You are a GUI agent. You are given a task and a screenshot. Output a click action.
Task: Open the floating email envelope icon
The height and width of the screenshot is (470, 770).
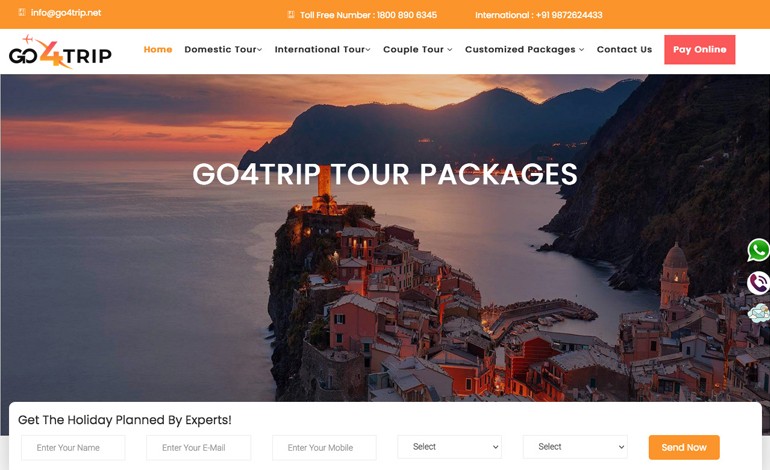759,313
